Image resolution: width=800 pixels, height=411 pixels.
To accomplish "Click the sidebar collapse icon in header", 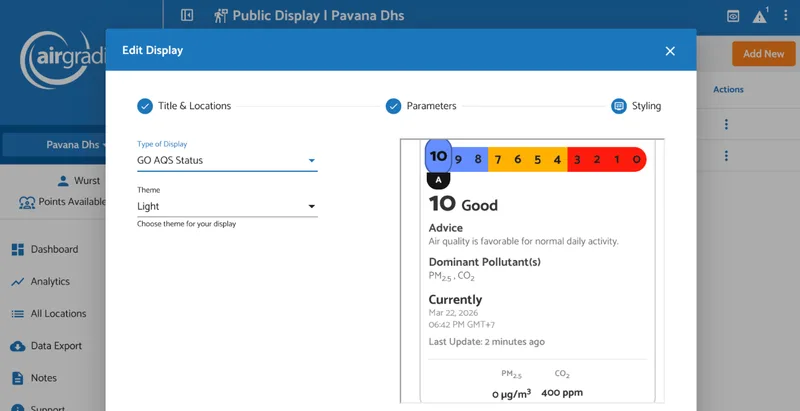I will pos(187,16).
